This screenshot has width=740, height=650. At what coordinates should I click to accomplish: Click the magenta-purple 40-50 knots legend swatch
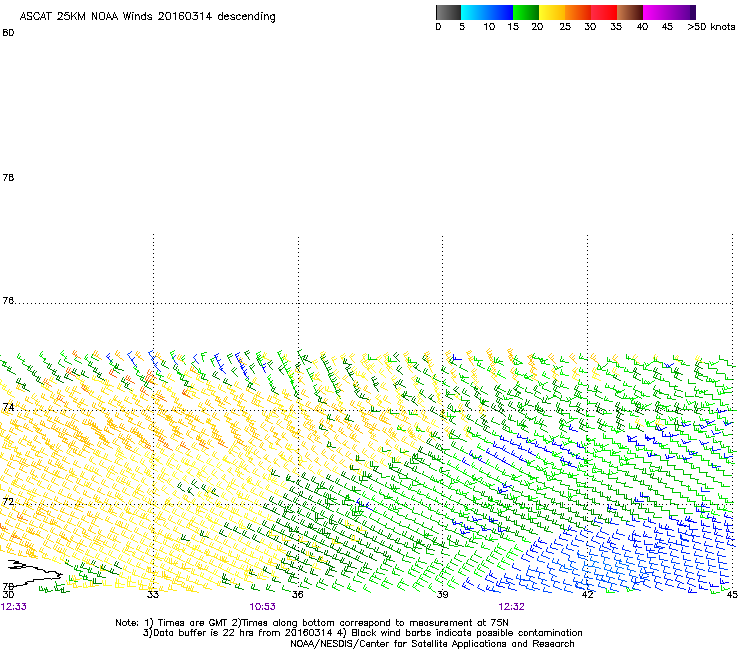[x=669, y=12]
